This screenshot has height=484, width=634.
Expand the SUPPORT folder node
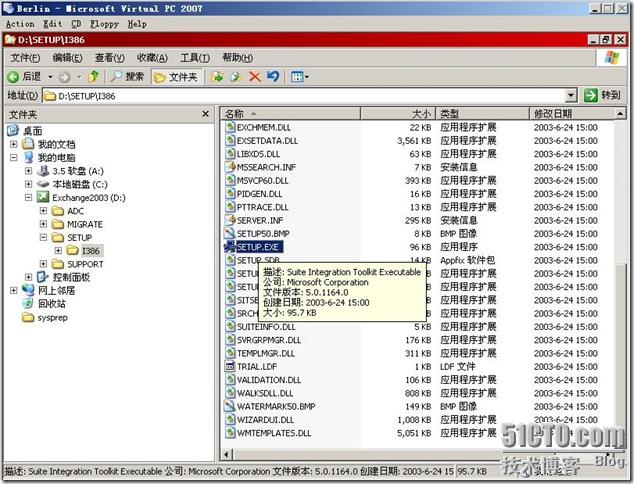click(x=43, y=264)
